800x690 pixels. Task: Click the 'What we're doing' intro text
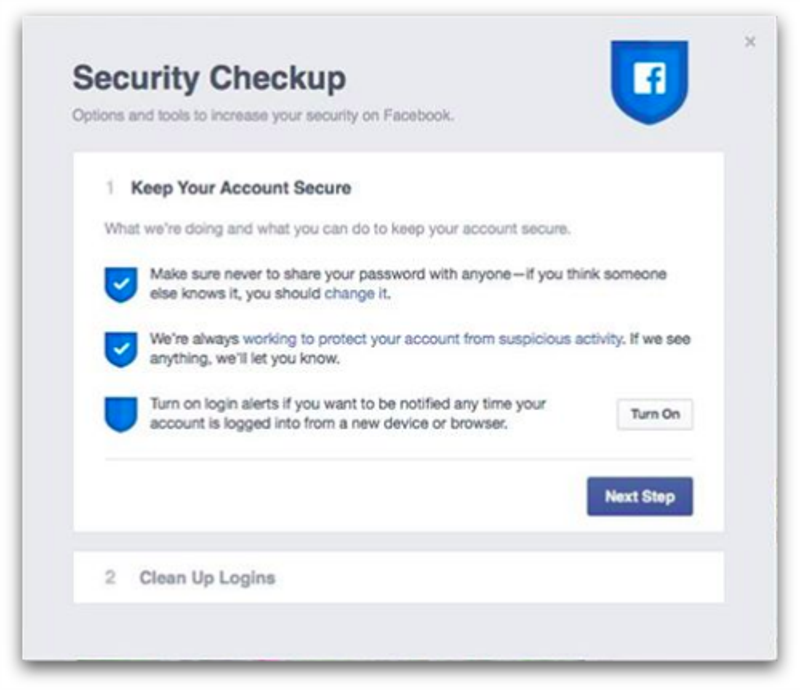point(337,229)
